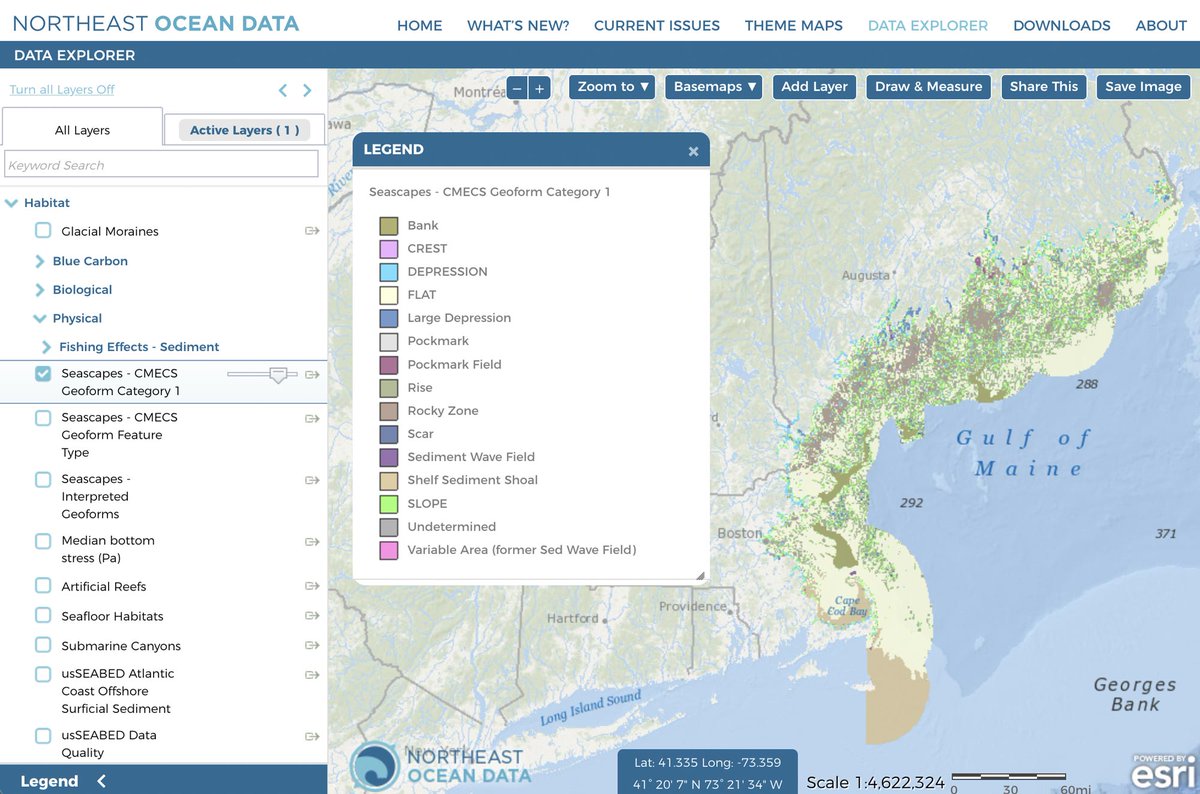The width and height of the screenshot is (1200, 794).
Task: Open the Zoom to dropdown
Action: click(x=613, y=87)
